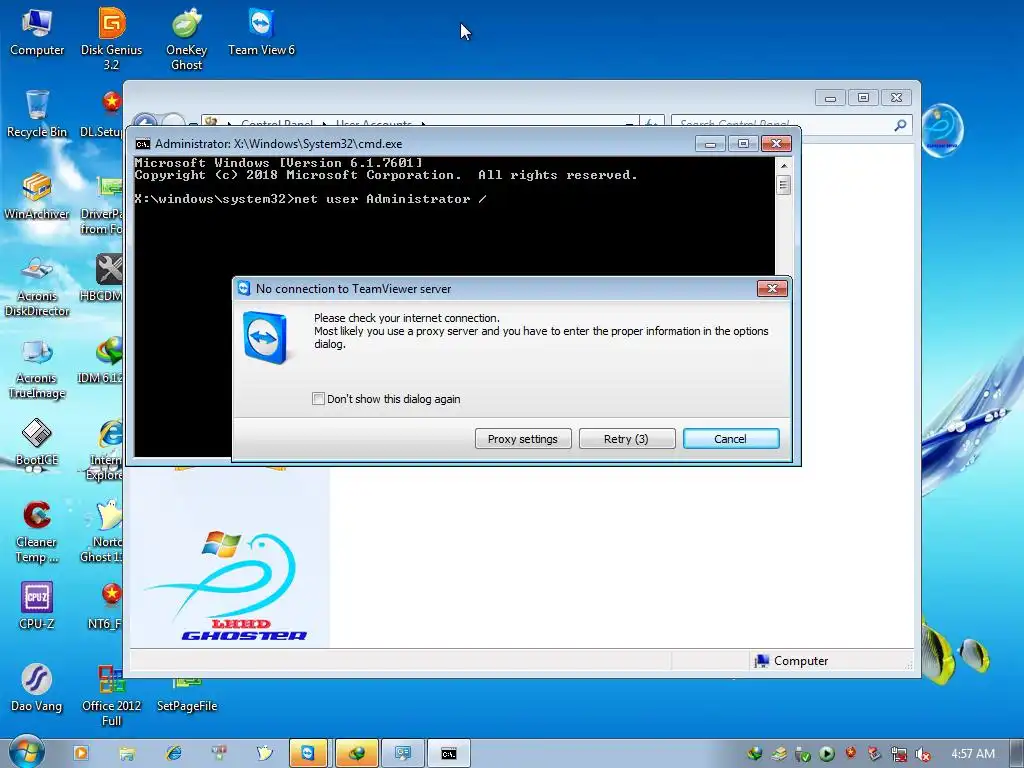Click the Control Panel search magnifier icon

901,125
